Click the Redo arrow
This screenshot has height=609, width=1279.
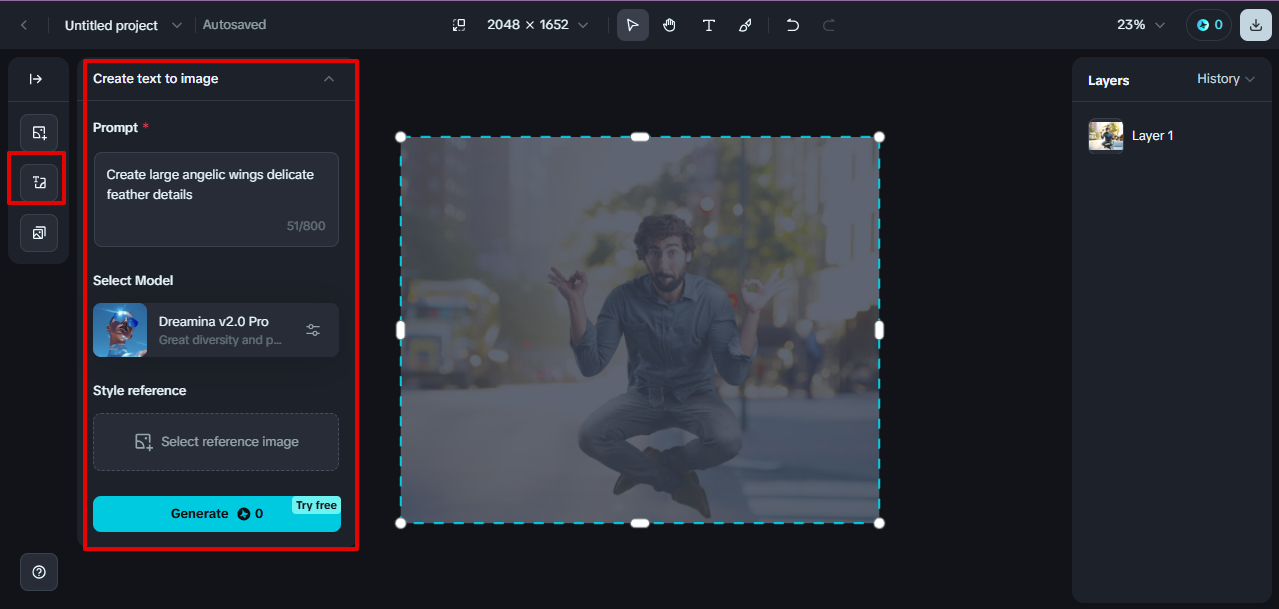(829, 25)
